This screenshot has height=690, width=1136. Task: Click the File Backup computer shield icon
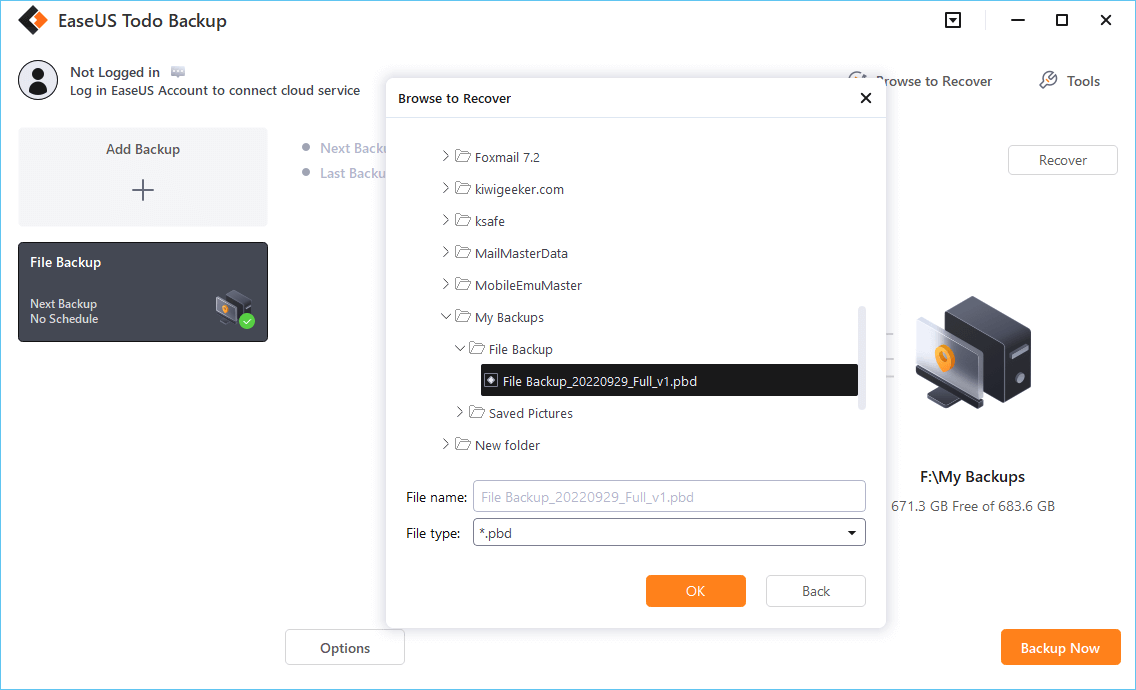click(234, 309)
